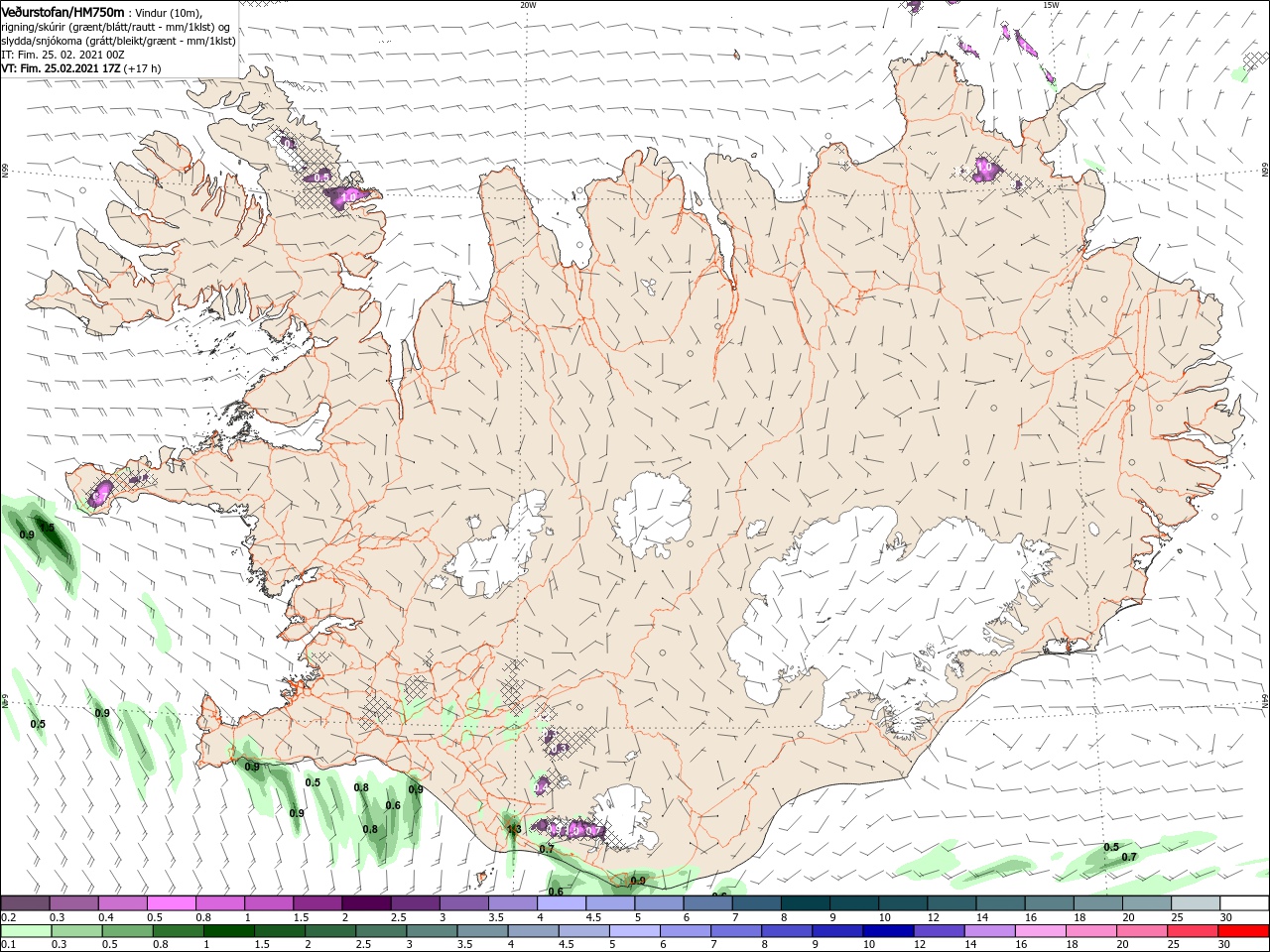
Task: Select the bright red legend swatch labeled 30
Action: pos(1244,931)
